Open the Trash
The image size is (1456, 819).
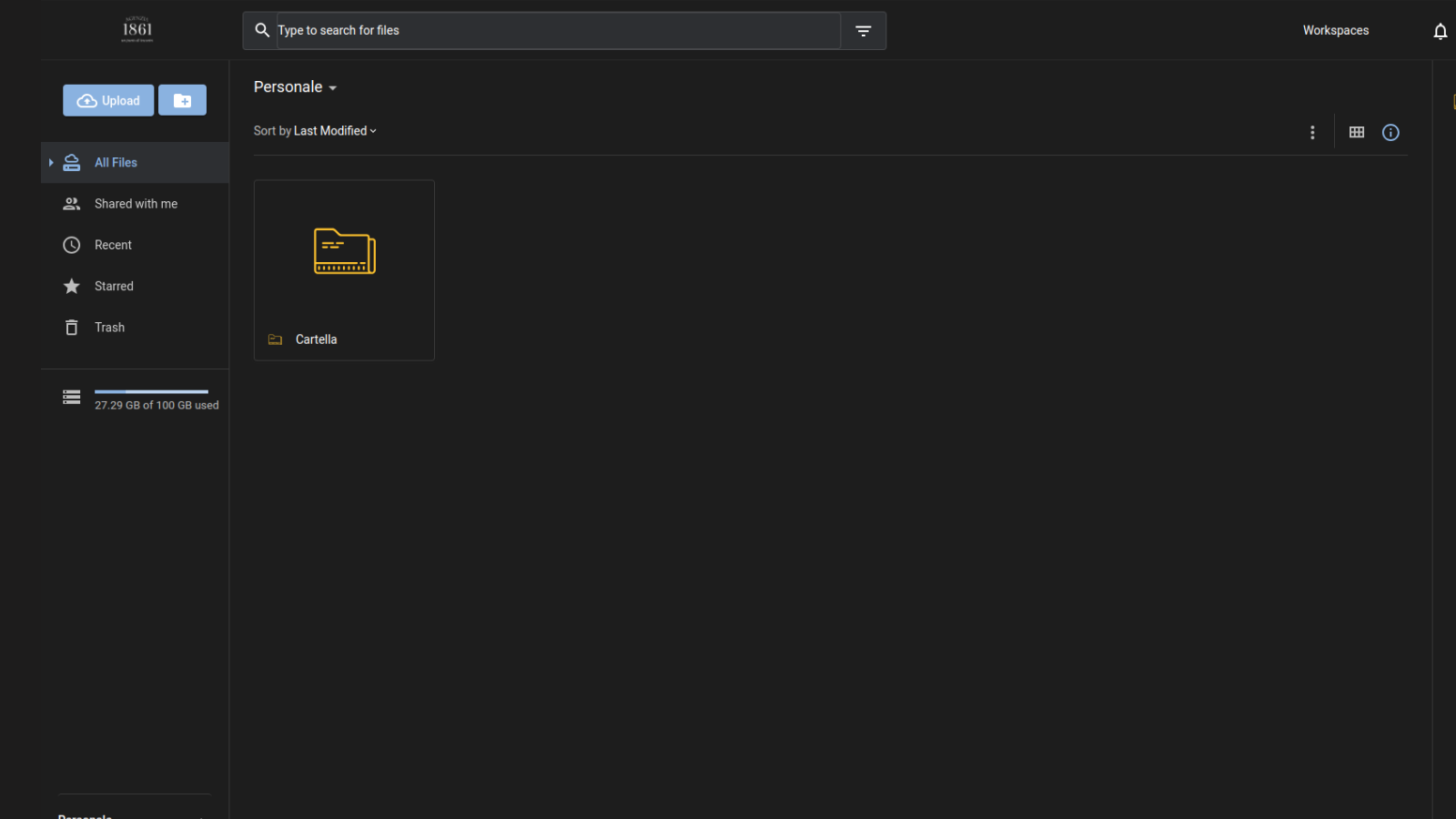[x=109, y=328]
